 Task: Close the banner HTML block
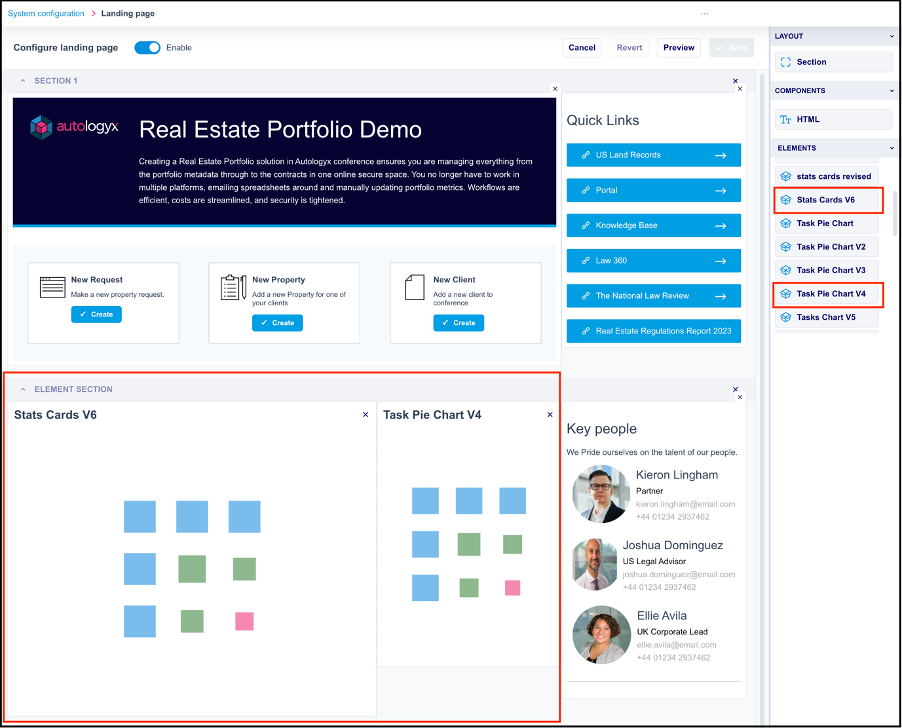click(555, 89)
